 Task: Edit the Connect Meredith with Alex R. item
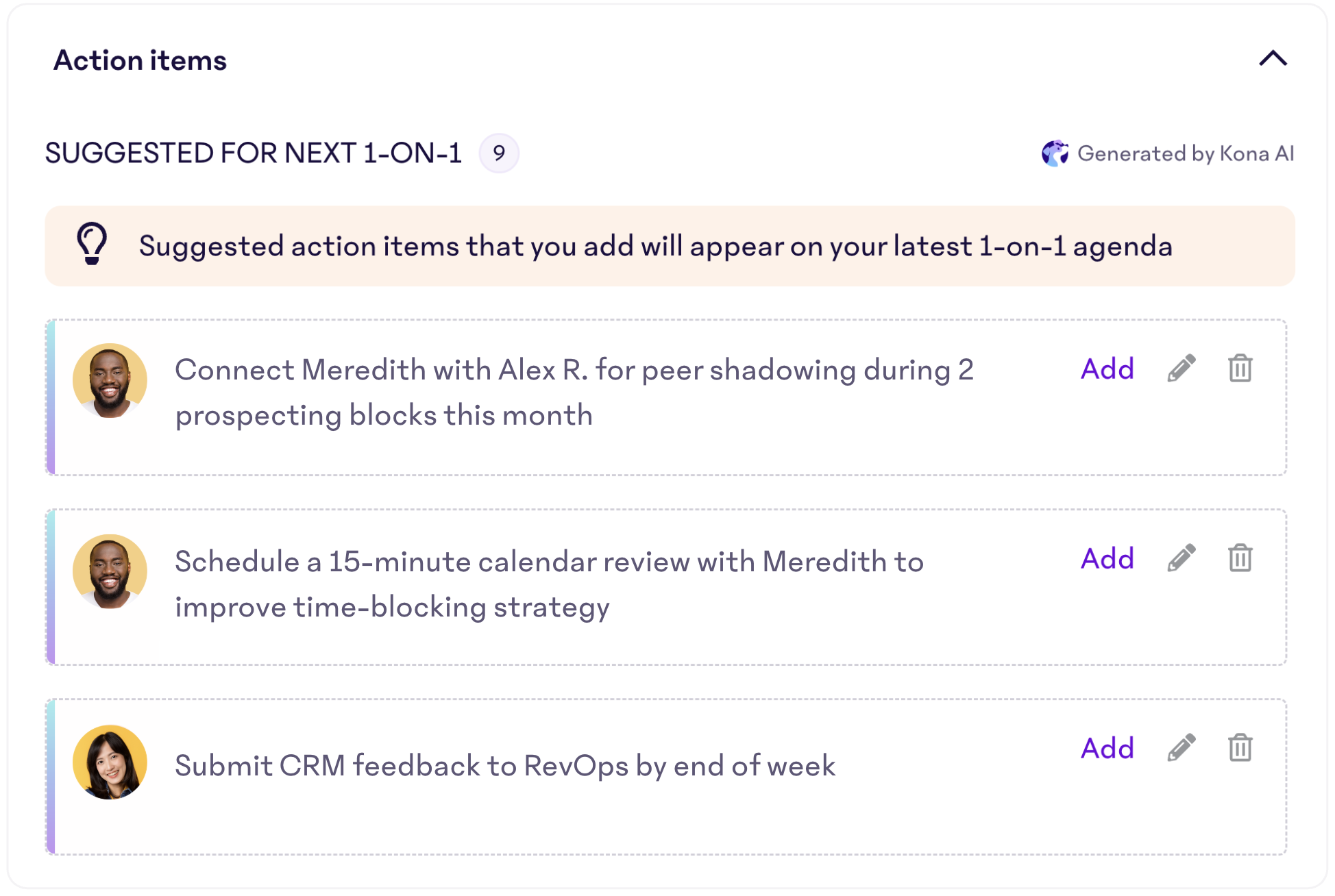pyautogui.click(x=1181, y=369)
